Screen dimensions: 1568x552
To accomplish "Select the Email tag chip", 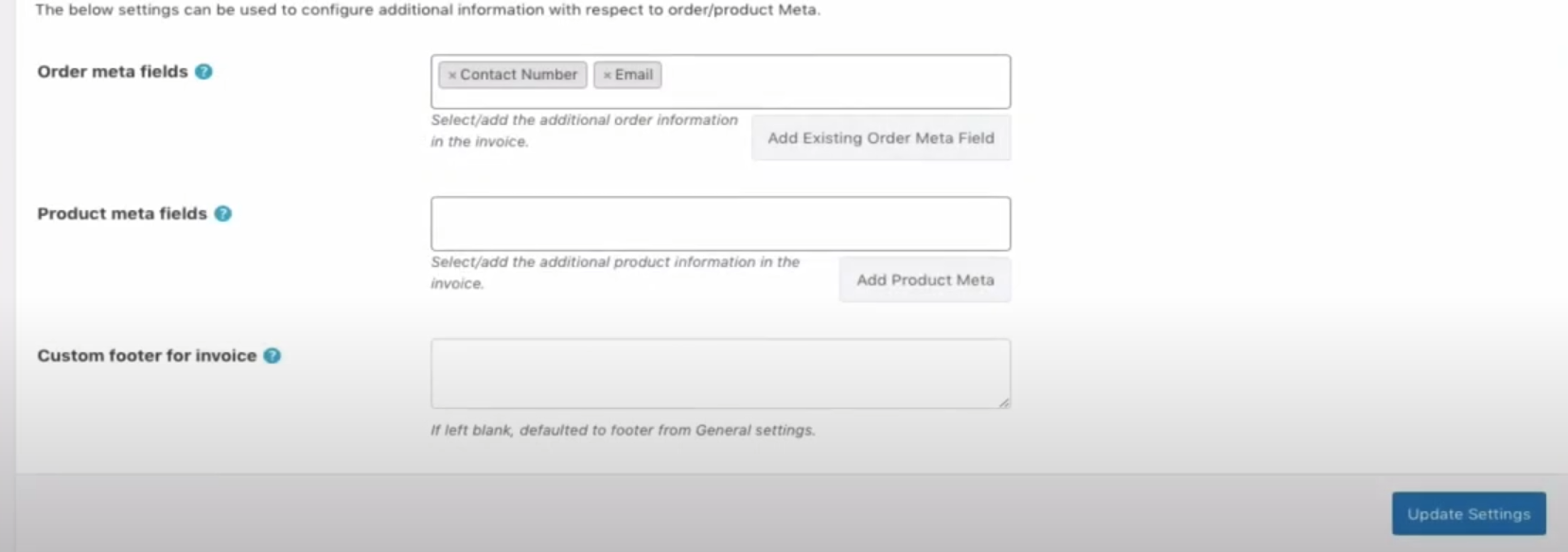I will pos(627,75).
